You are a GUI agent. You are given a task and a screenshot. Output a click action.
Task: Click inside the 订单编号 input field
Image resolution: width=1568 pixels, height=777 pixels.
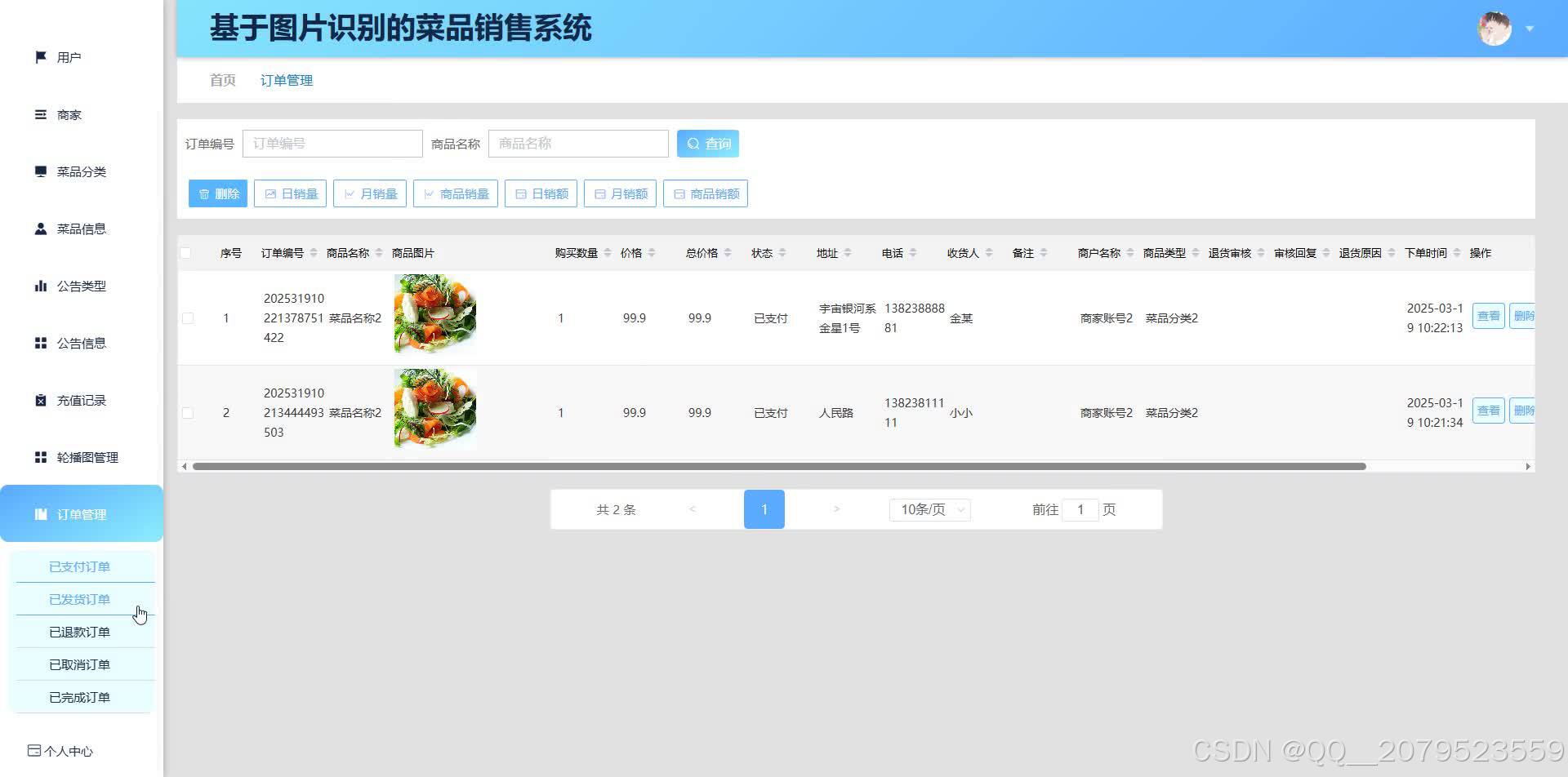click(332, 143)
